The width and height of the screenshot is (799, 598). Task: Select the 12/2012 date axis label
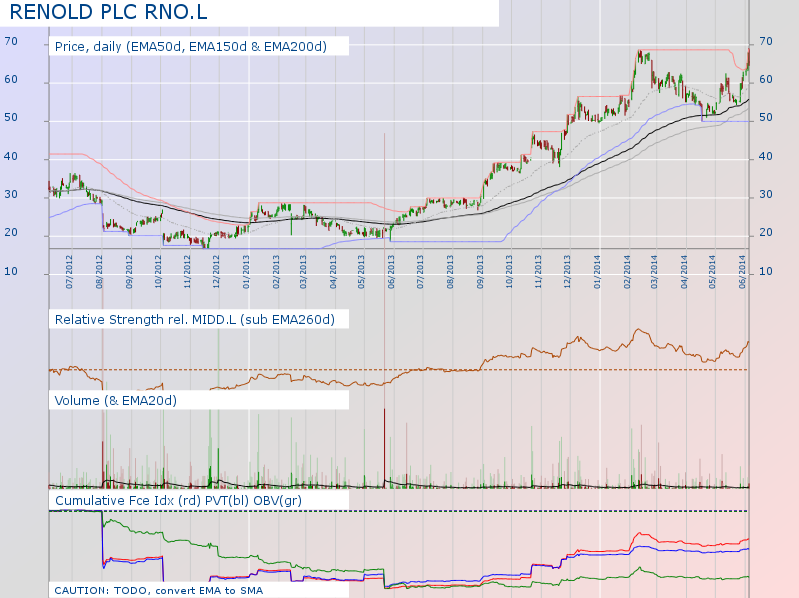[x=216, y=272]
